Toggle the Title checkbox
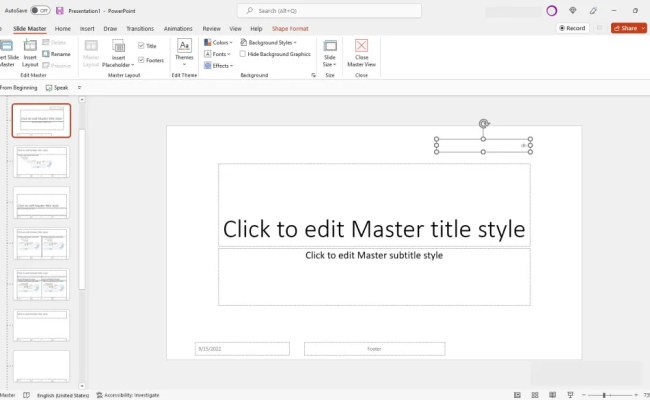This screenshot has width=650, height=400. pyautogui.click(x=141, y=46)
